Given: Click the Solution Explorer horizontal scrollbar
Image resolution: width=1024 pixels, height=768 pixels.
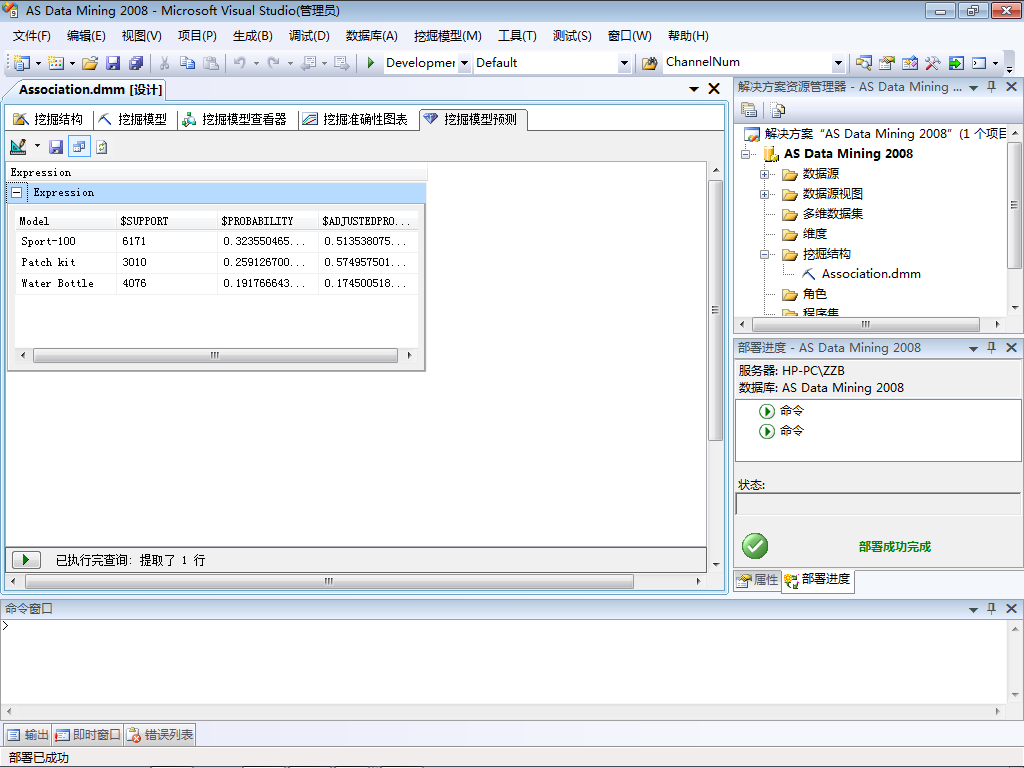Looking at the screenshot, I should 866,324.
